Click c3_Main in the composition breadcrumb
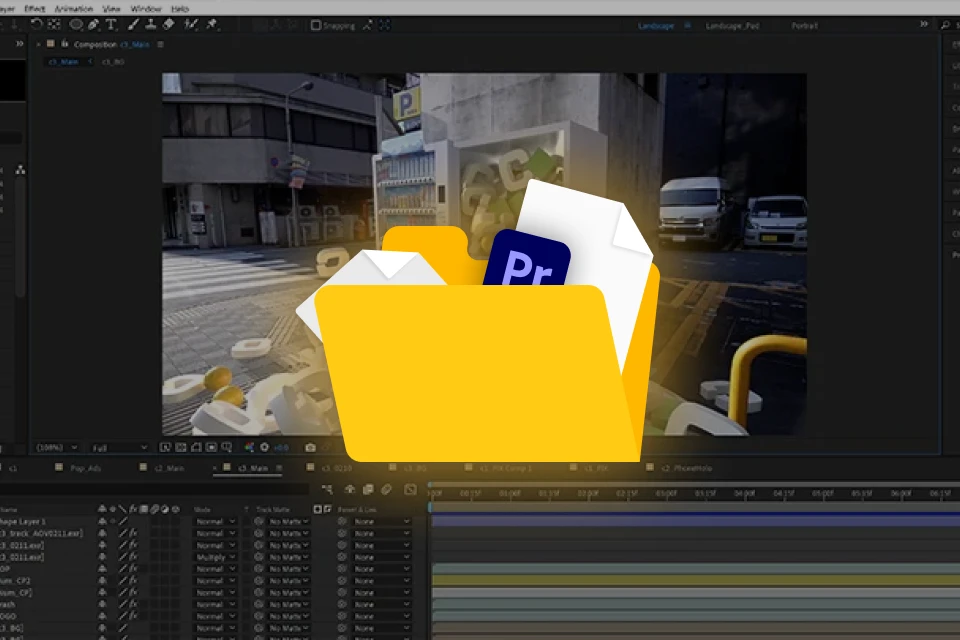This screenshot has width=960, height=640. (x=63, y=62)
